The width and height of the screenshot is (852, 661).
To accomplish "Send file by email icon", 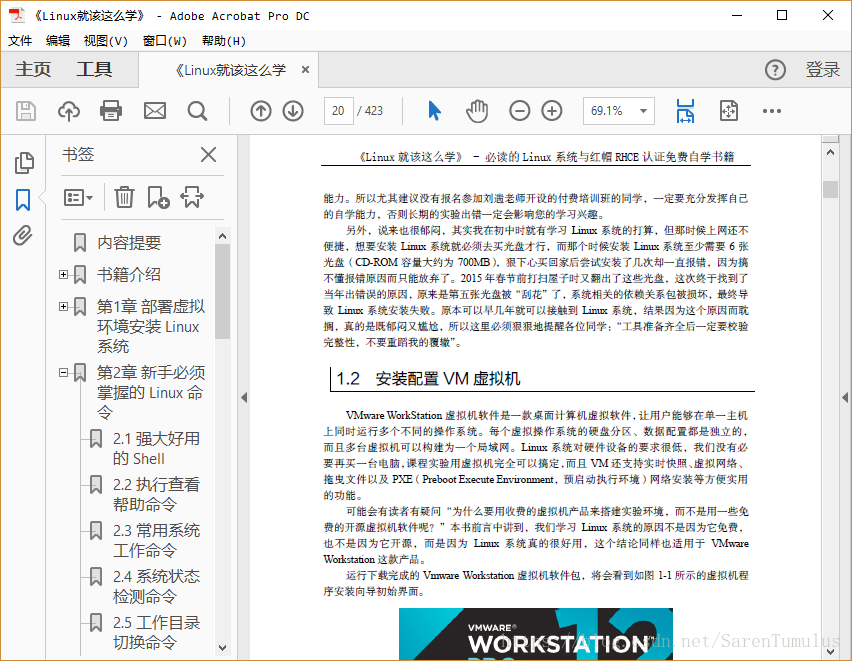I will click(154, 111).
